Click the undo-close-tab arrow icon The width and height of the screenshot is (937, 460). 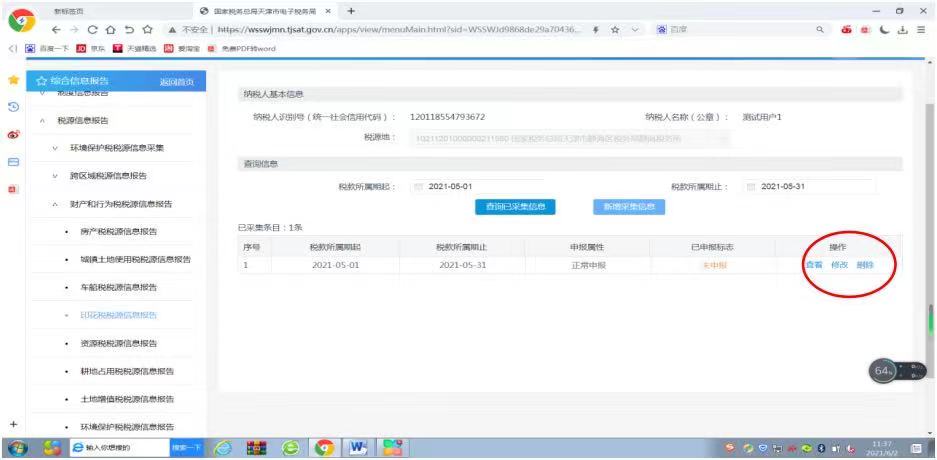(128, 30)
